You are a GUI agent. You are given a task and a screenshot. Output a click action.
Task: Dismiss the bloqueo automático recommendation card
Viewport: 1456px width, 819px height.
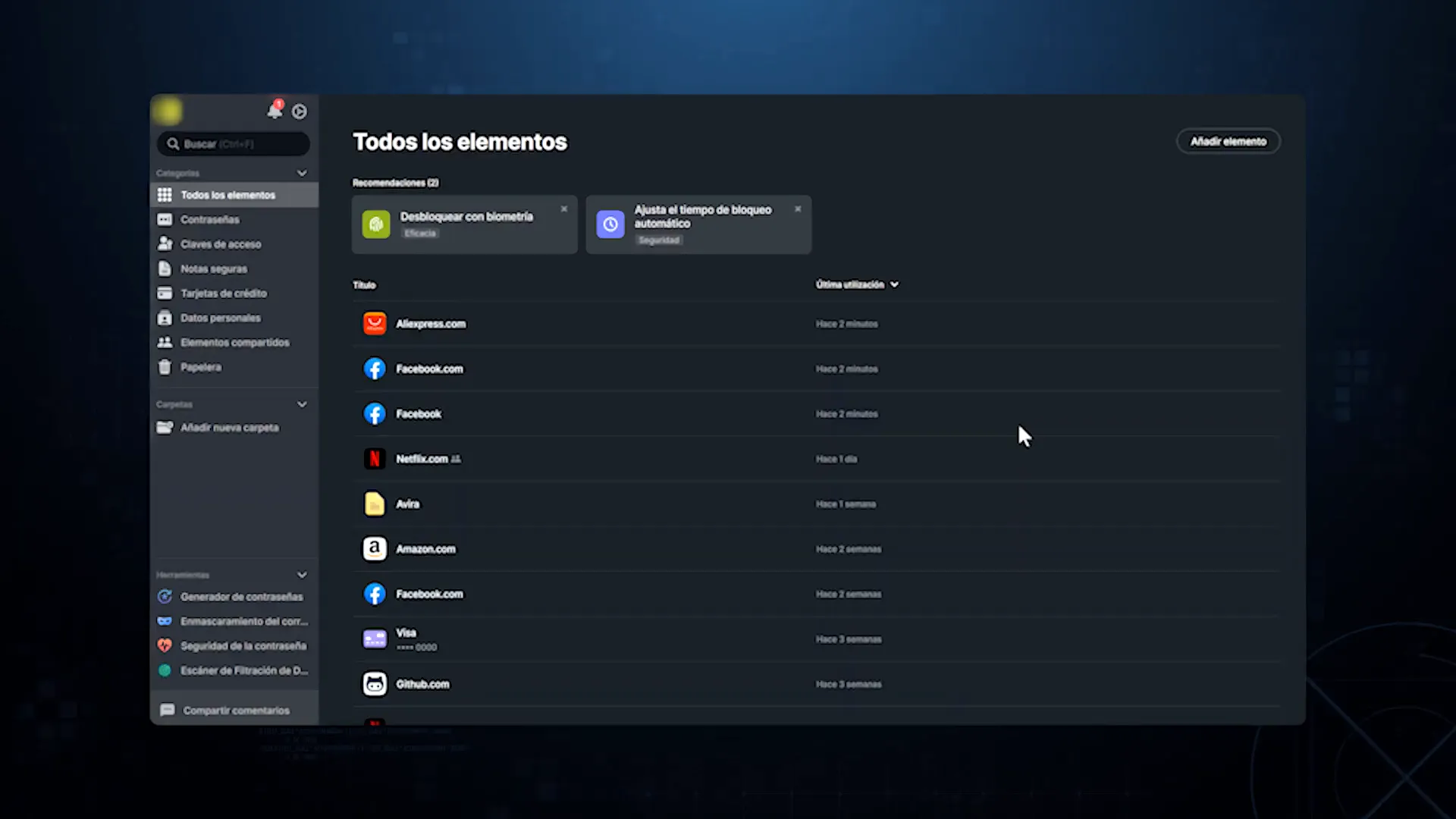point(798,209)
